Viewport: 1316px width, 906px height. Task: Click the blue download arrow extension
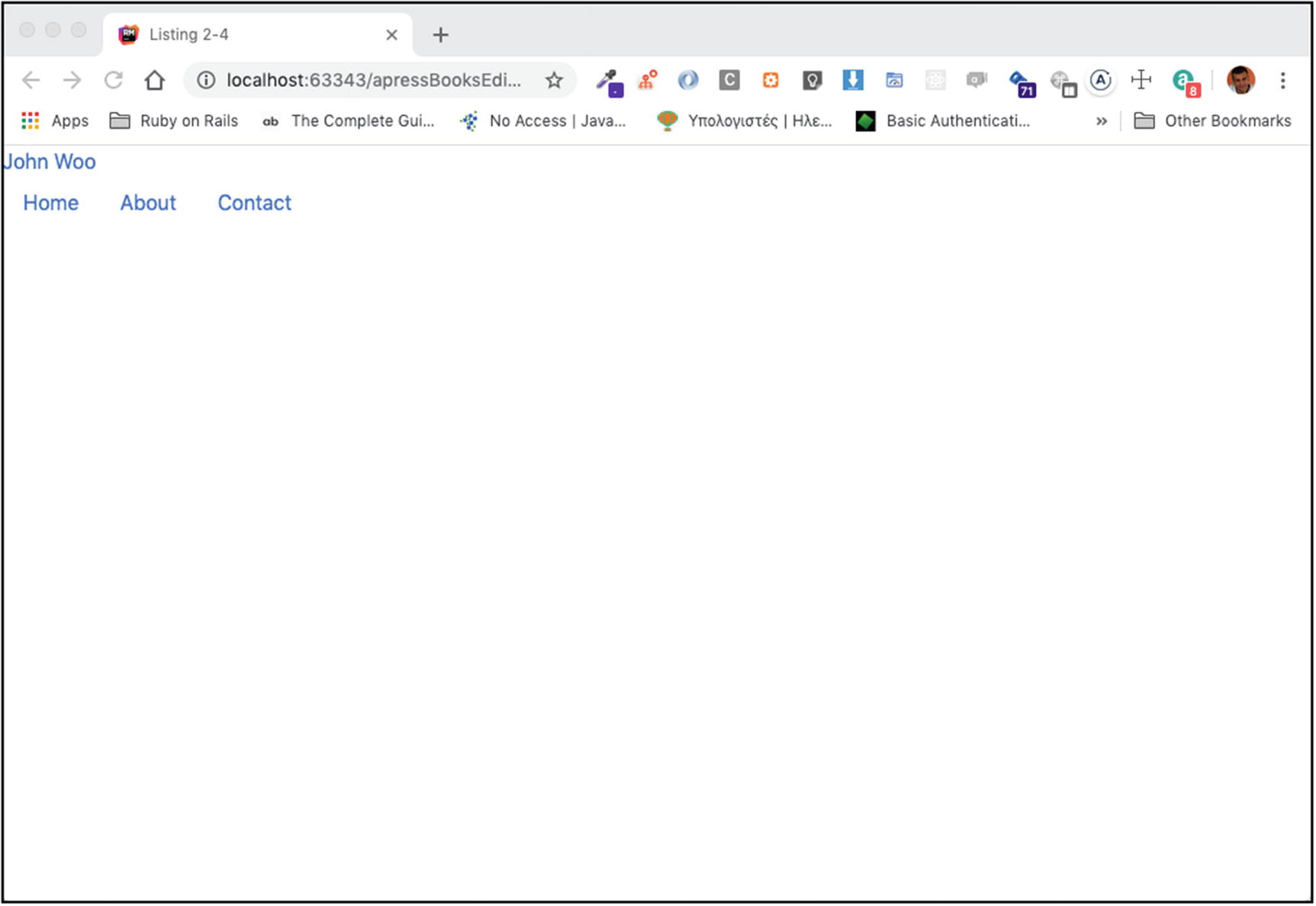click(x=853, y=80)
